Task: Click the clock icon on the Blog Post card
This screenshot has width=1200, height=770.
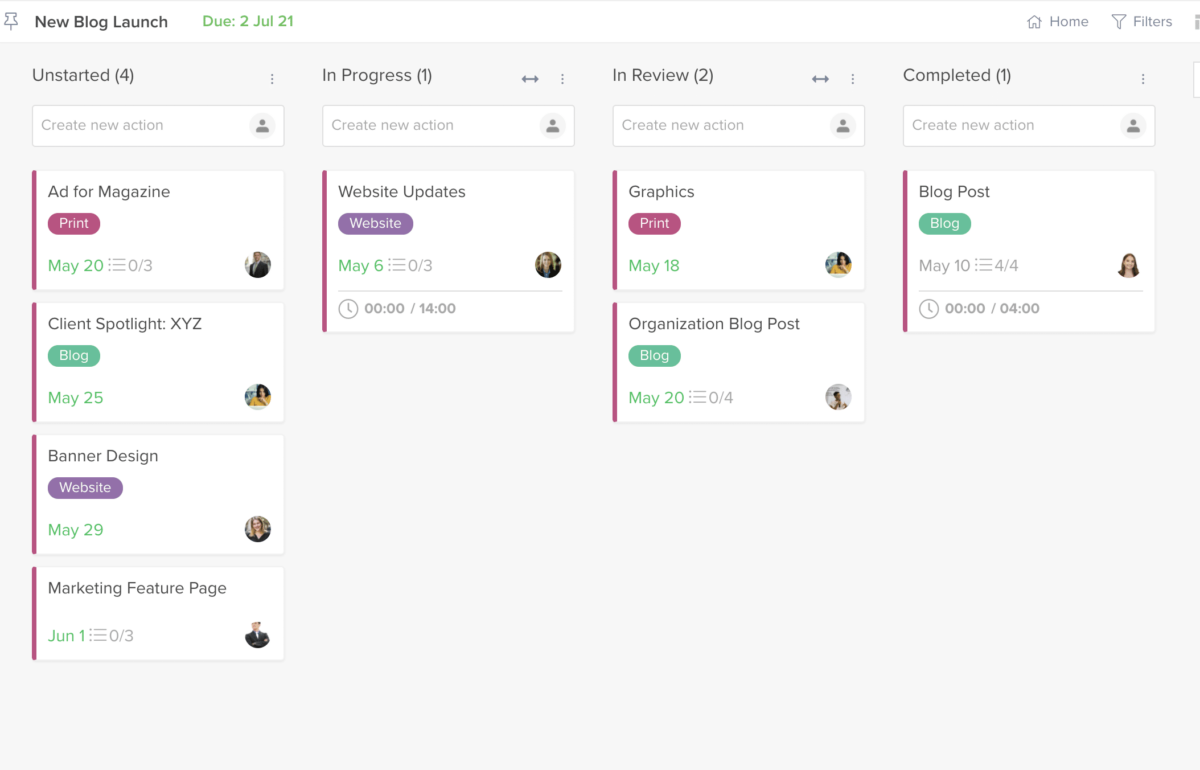Action: pyautogui.click(x=930, y=308)
